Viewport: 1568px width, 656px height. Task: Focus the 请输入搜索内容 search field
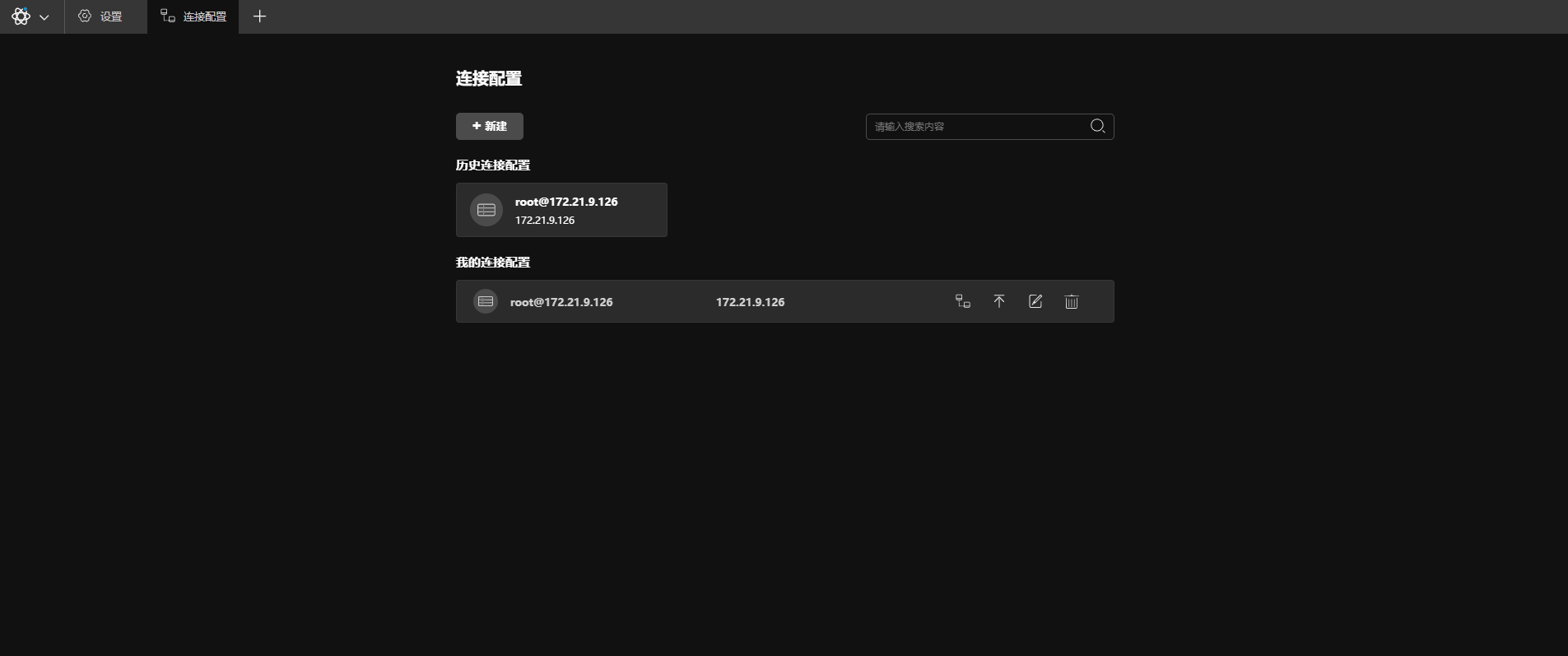975,127
